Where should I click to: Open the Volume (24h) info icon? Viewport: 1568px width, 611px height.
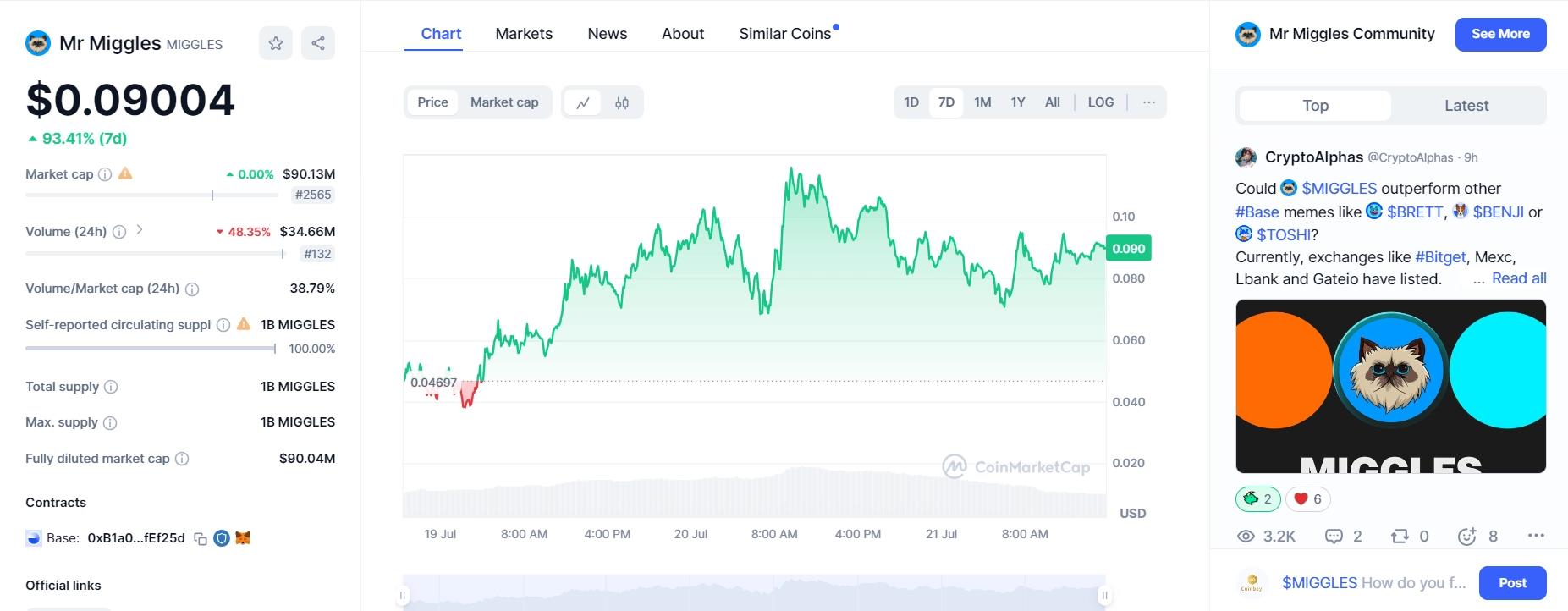pyautogui.click(x=119, y=232)
